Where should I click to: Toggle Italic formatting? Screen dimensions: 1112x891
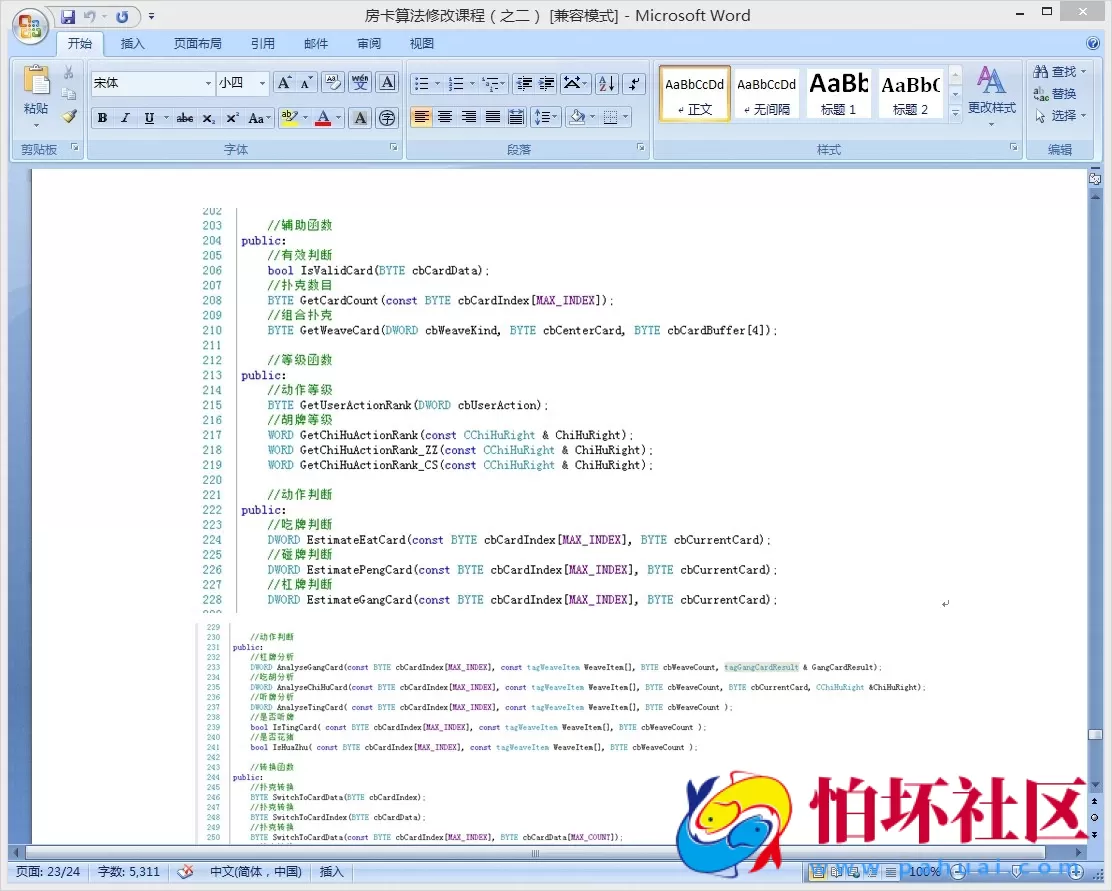click(x=125, y=118)
